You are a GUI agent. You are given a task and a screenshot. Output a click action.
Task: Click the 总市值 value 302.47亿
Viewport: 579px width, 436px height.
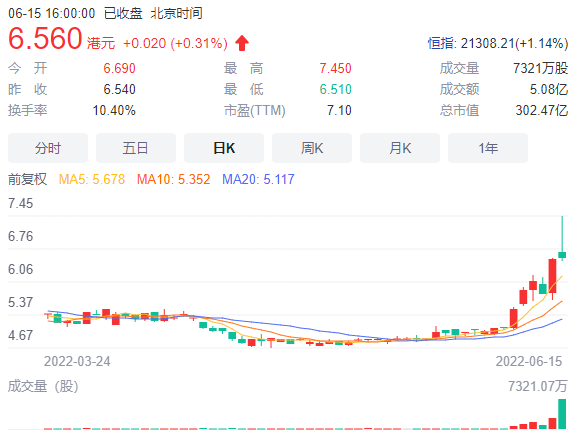click(x=542, y=110)
